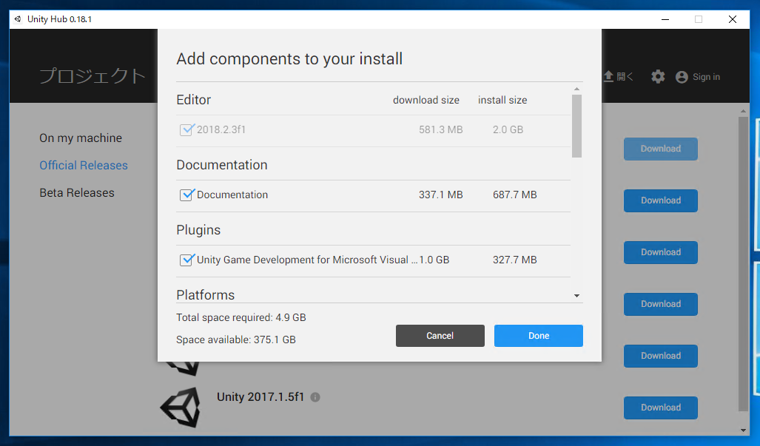Image resolution: width=760 pixels, height=446 pixels.
Task: Select Official Releases in sidebar
Action: point(83,165)
